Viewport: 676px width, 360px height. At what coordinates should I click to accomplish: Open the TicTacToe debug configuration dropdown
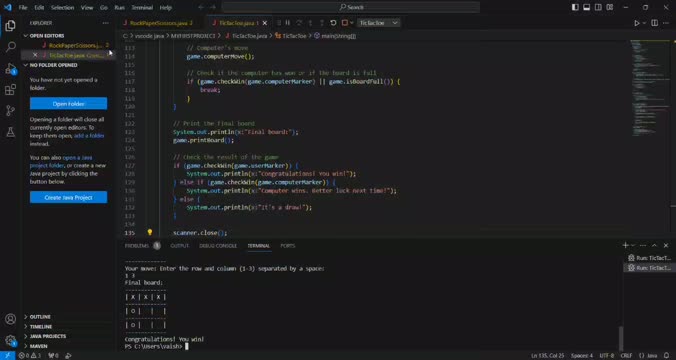point(378,23)
